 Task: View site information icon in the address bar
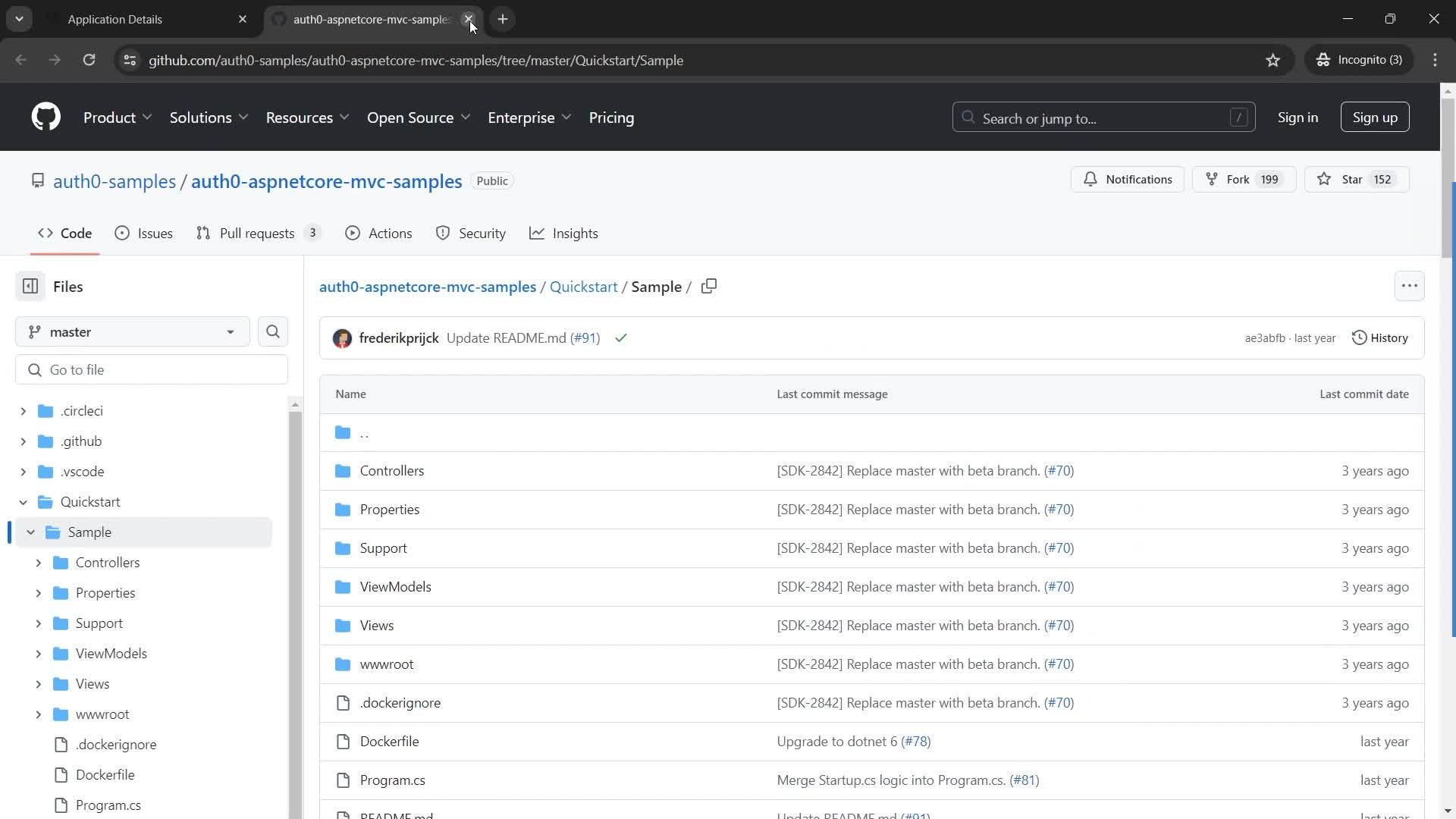[x=130, y=60]
